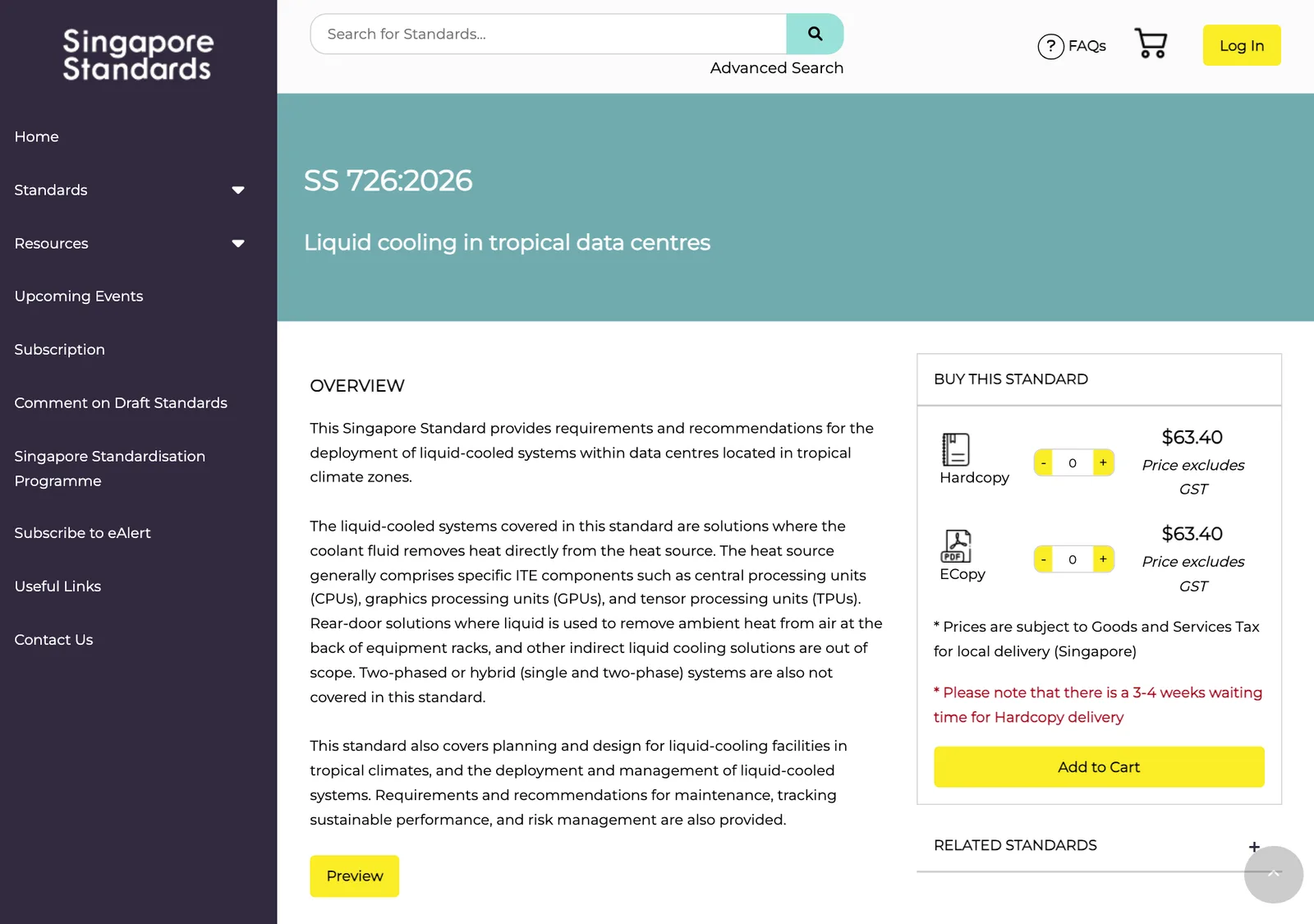
Task: Click the Singapore Standards logo
Action: click(138, 54)
